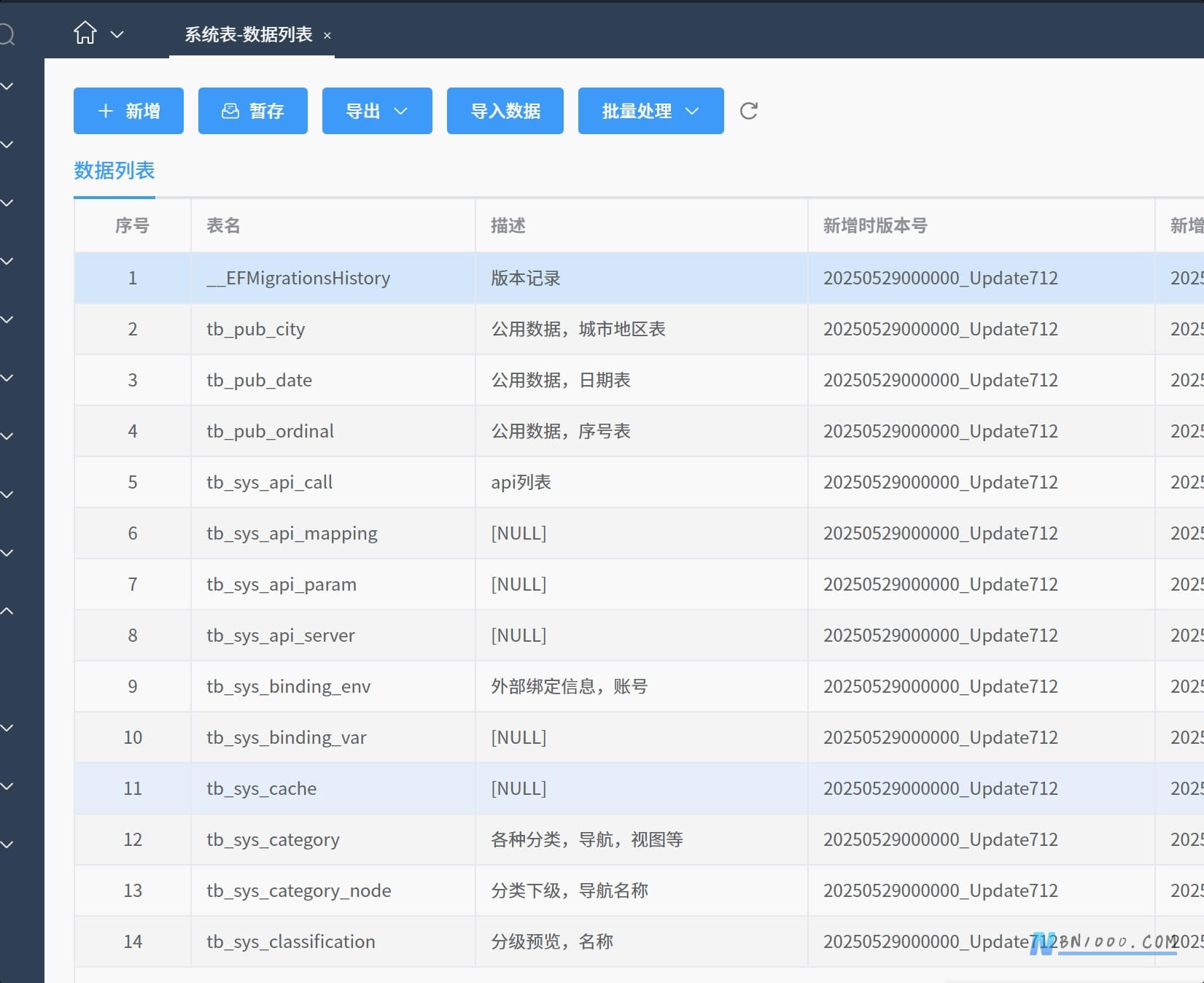Screen dimensions: 1204x983
Task: Click the 分类下级，导航名称 description cell
Action: 642,890
